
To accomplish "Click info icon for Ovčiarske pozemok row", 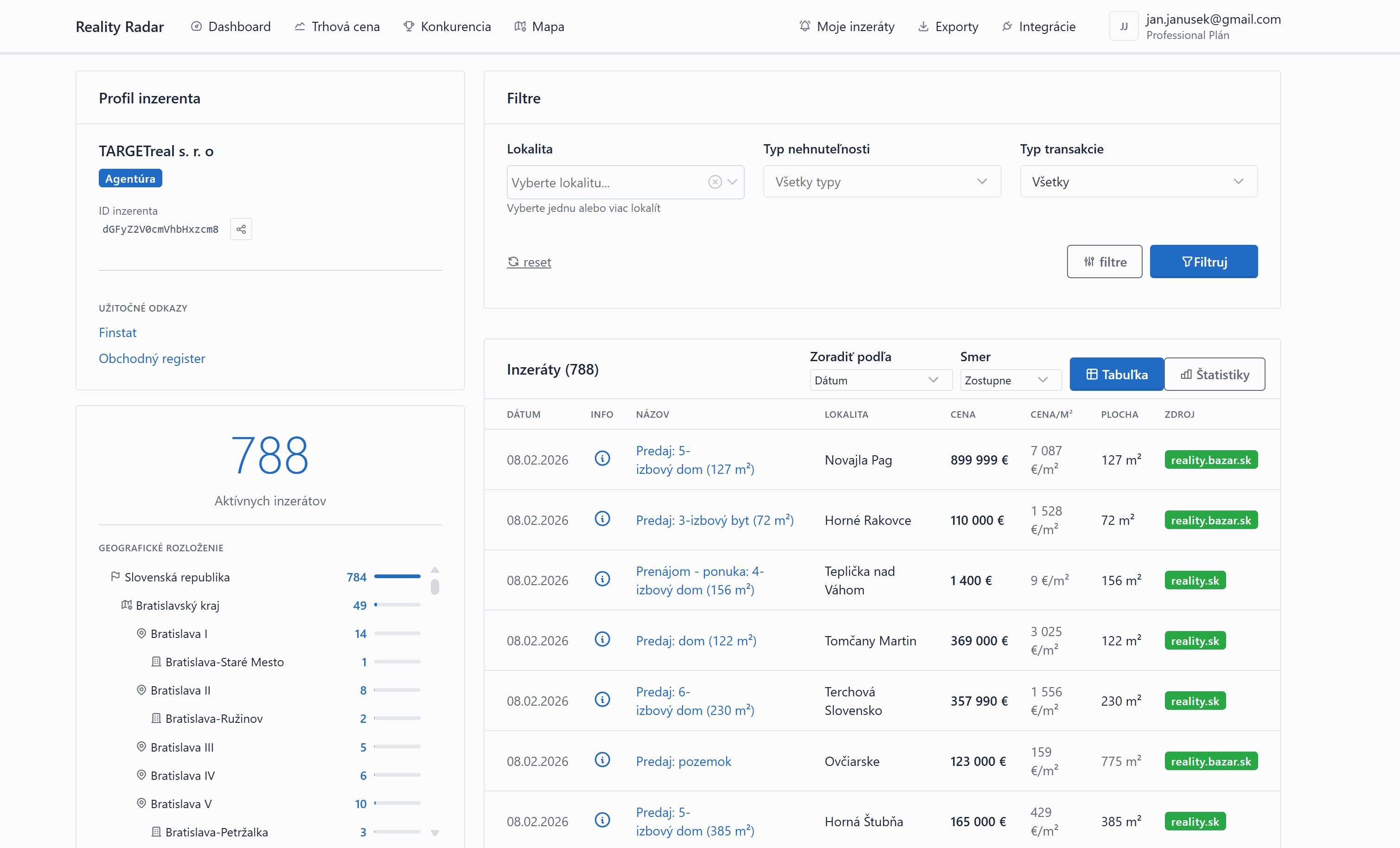I will (x=602, y=760).
